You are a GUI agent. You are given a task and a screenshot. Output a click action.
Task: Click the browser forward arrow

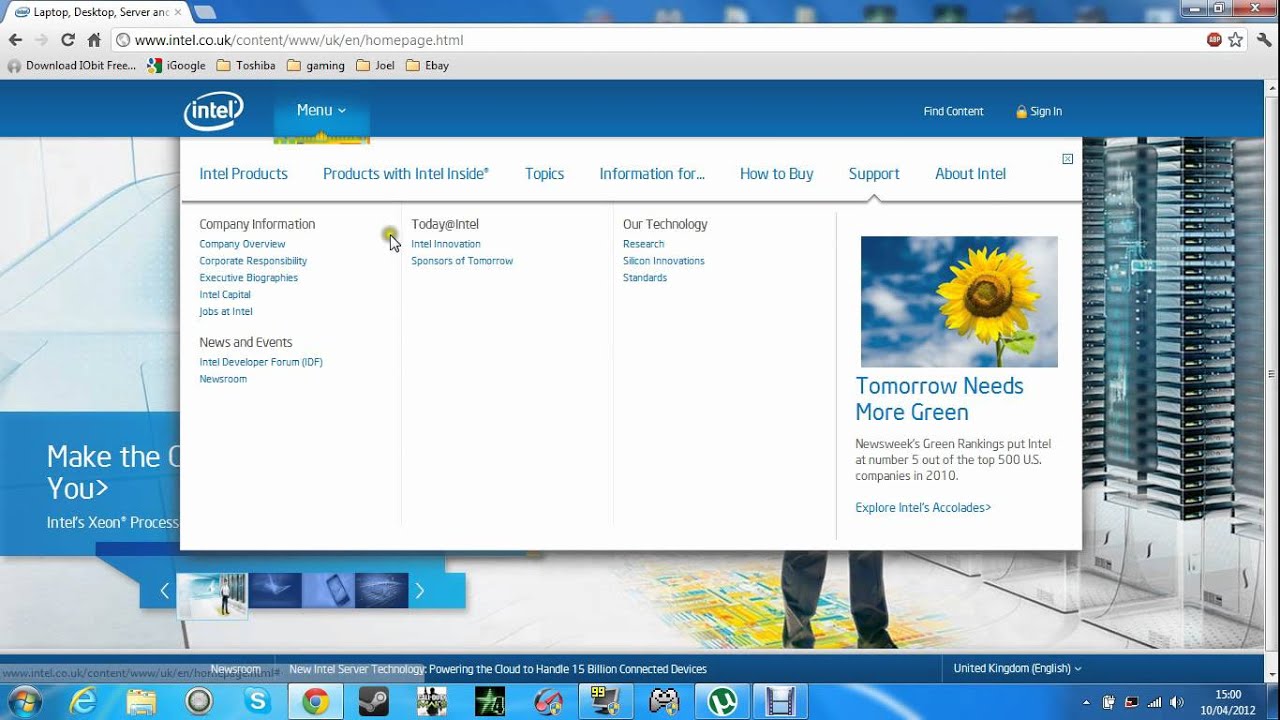[x=41, y=40]
